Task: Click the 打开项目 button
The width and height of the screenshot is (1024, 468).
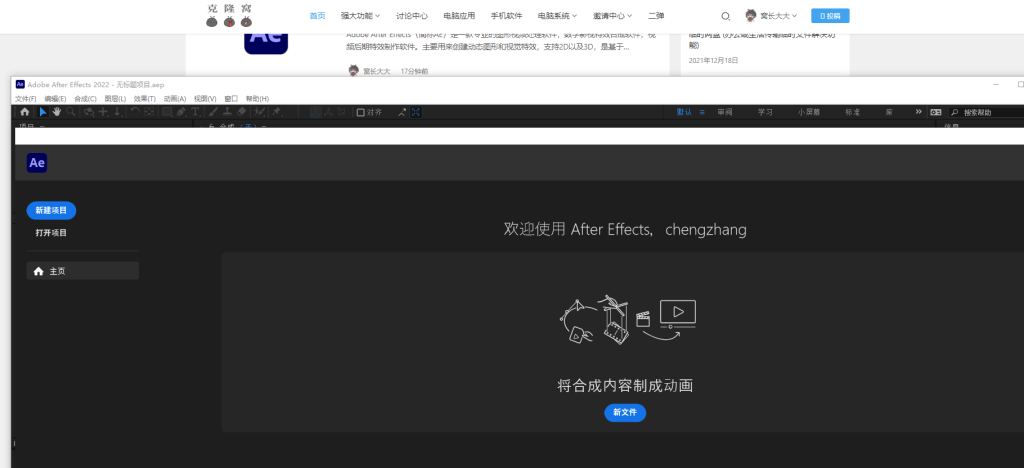Action: [x=51, y=232]
